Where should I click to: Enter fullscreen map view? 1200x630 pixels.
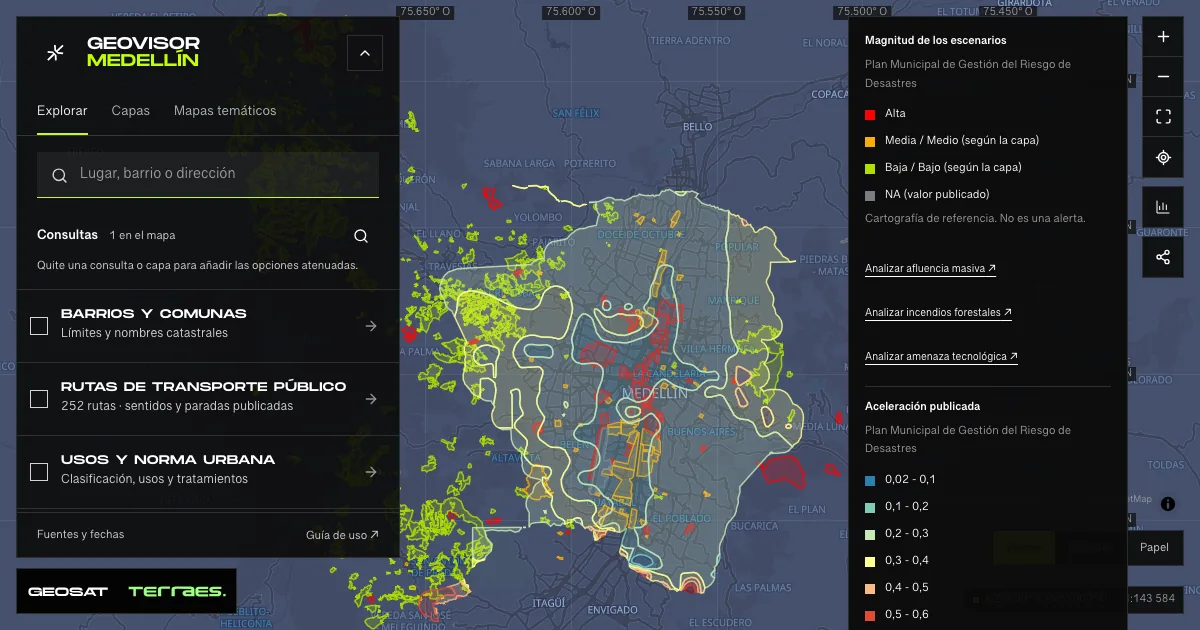[x=1163, y=117]
